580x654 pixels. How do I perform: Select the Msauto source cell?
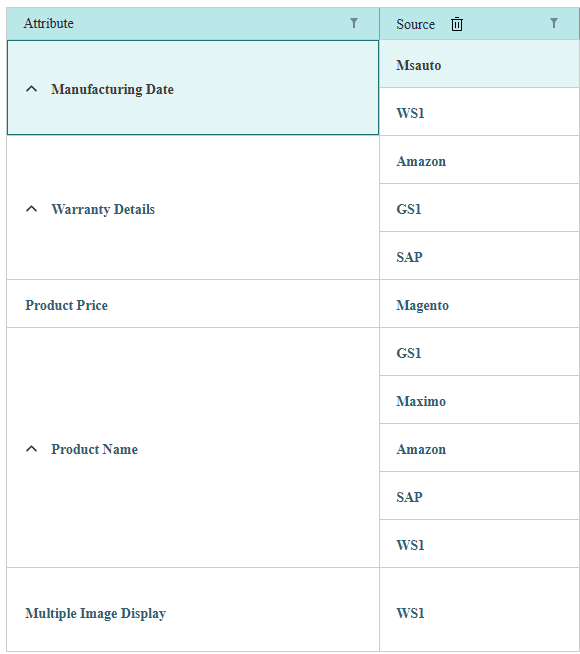click(479, 64)
